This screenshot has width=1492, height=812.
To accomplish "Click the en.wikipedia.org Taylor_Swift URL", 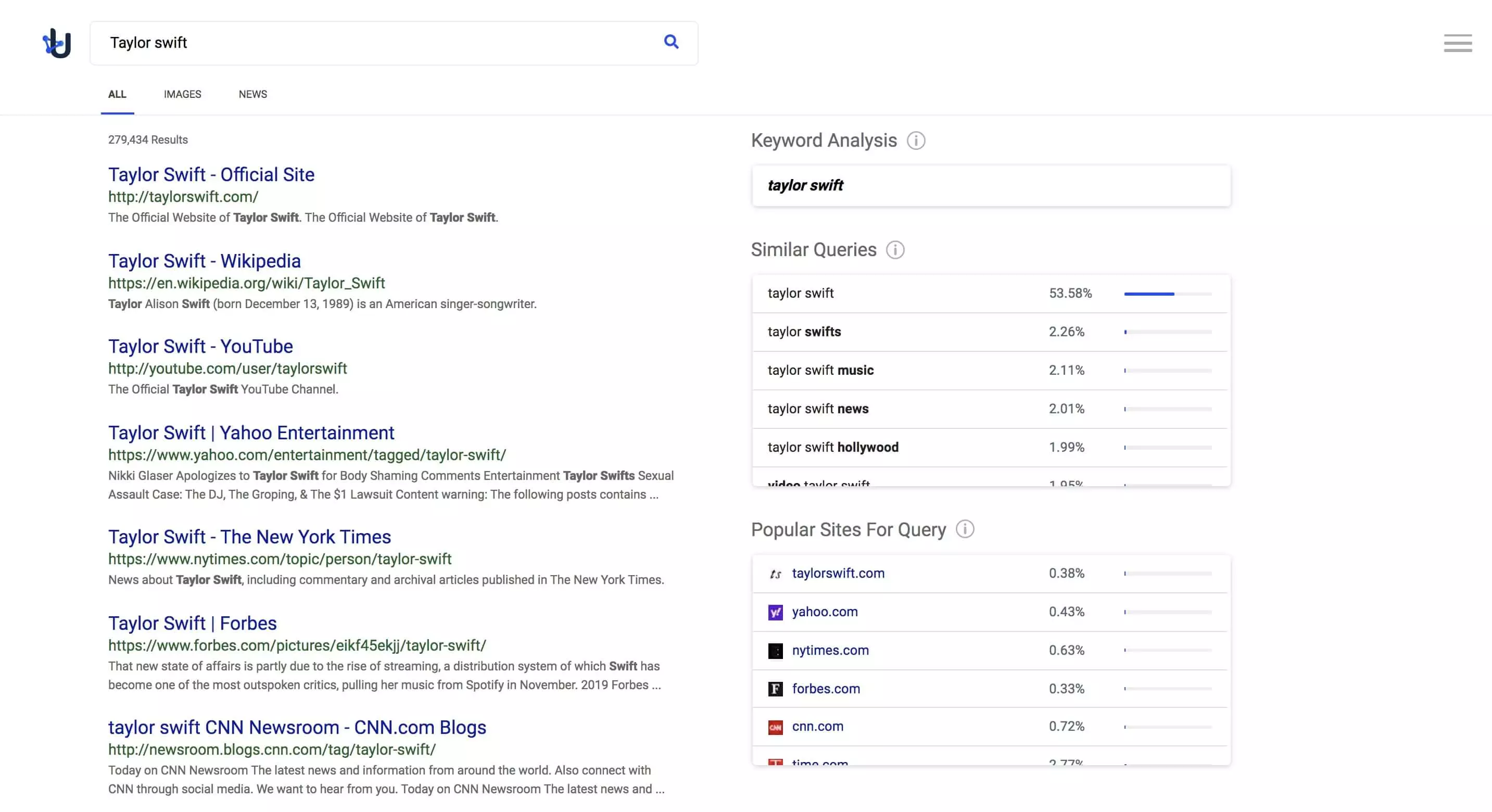I will pyautogui.click(x=247, y=283).
